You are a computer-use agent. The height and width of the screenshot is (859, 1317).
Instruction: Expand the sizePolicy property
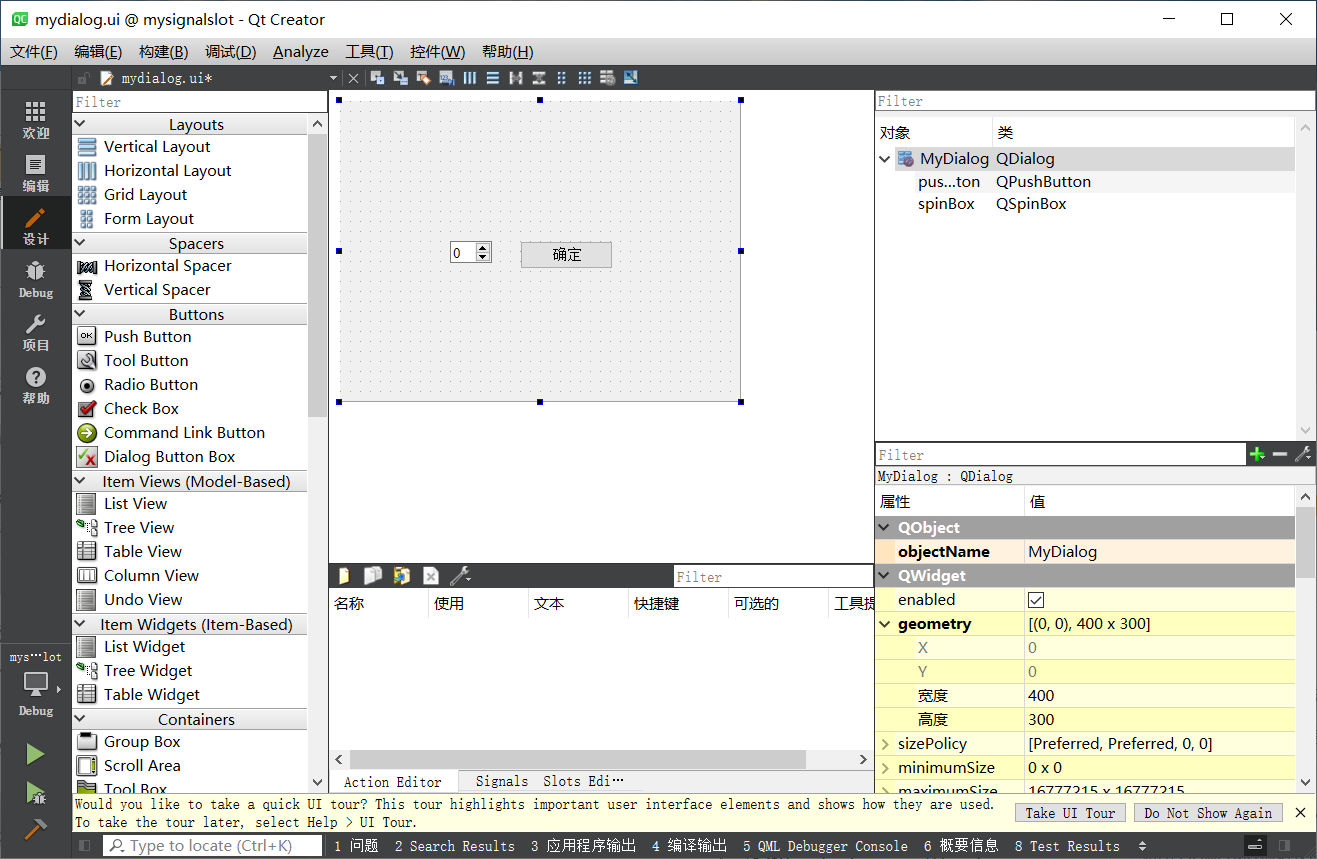pos(885,744)
